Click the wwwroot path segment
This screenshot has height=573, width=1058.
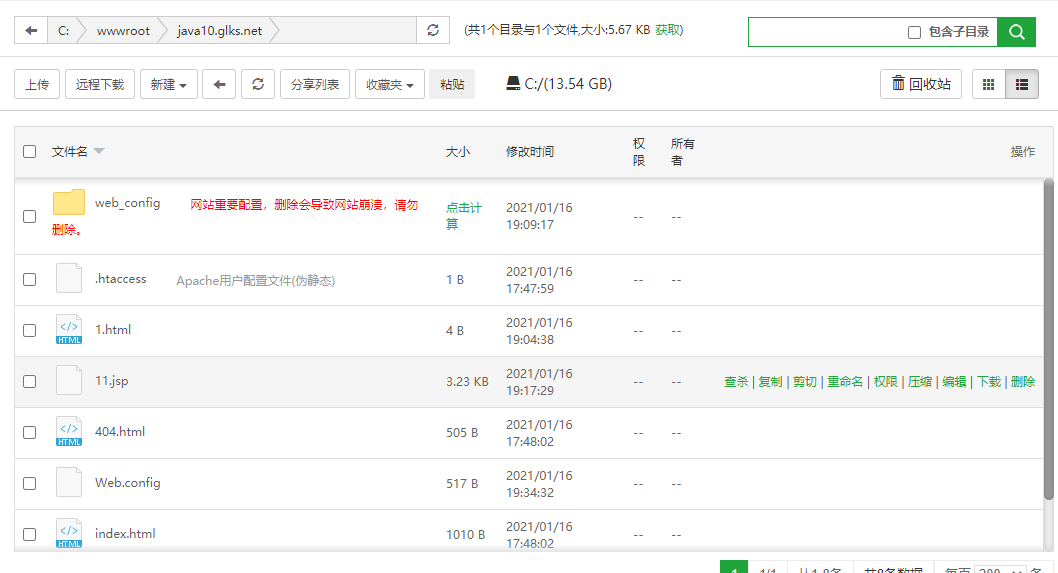coord(123,30)
